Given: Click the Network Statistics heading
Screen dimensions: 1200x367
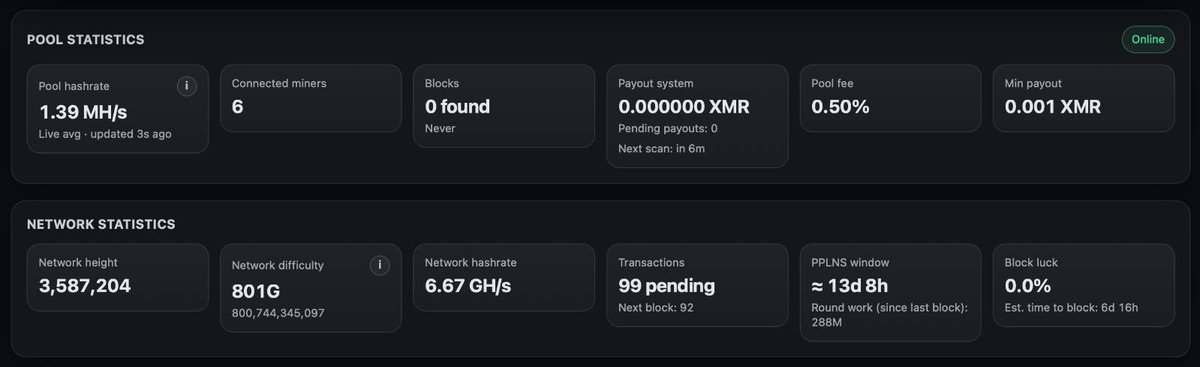Looking at the screenshot, I should [x=101, y=224].
